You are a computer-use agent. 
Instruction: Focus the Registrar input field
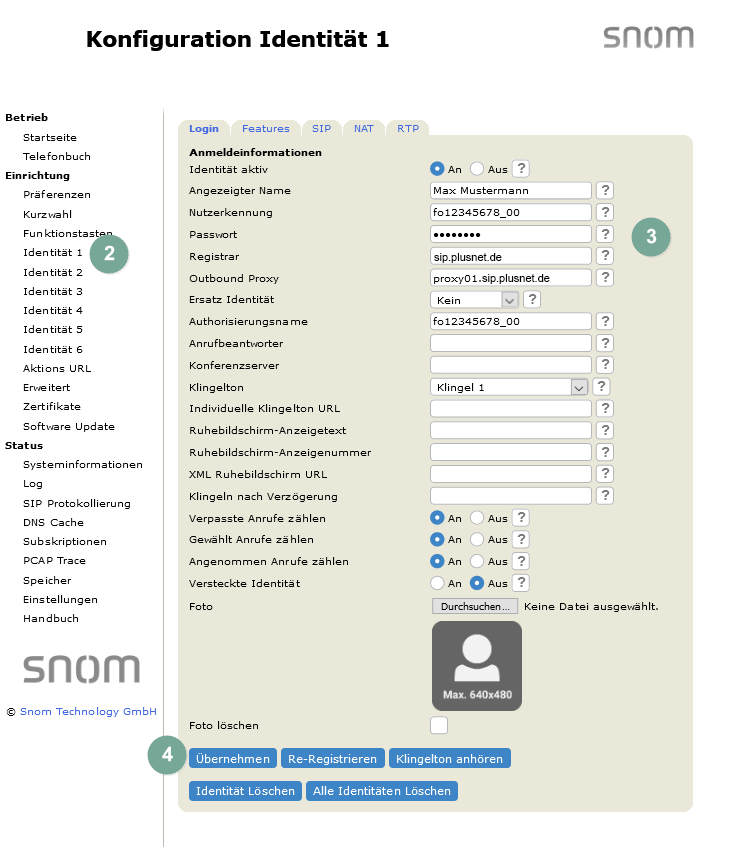[511, 256]
